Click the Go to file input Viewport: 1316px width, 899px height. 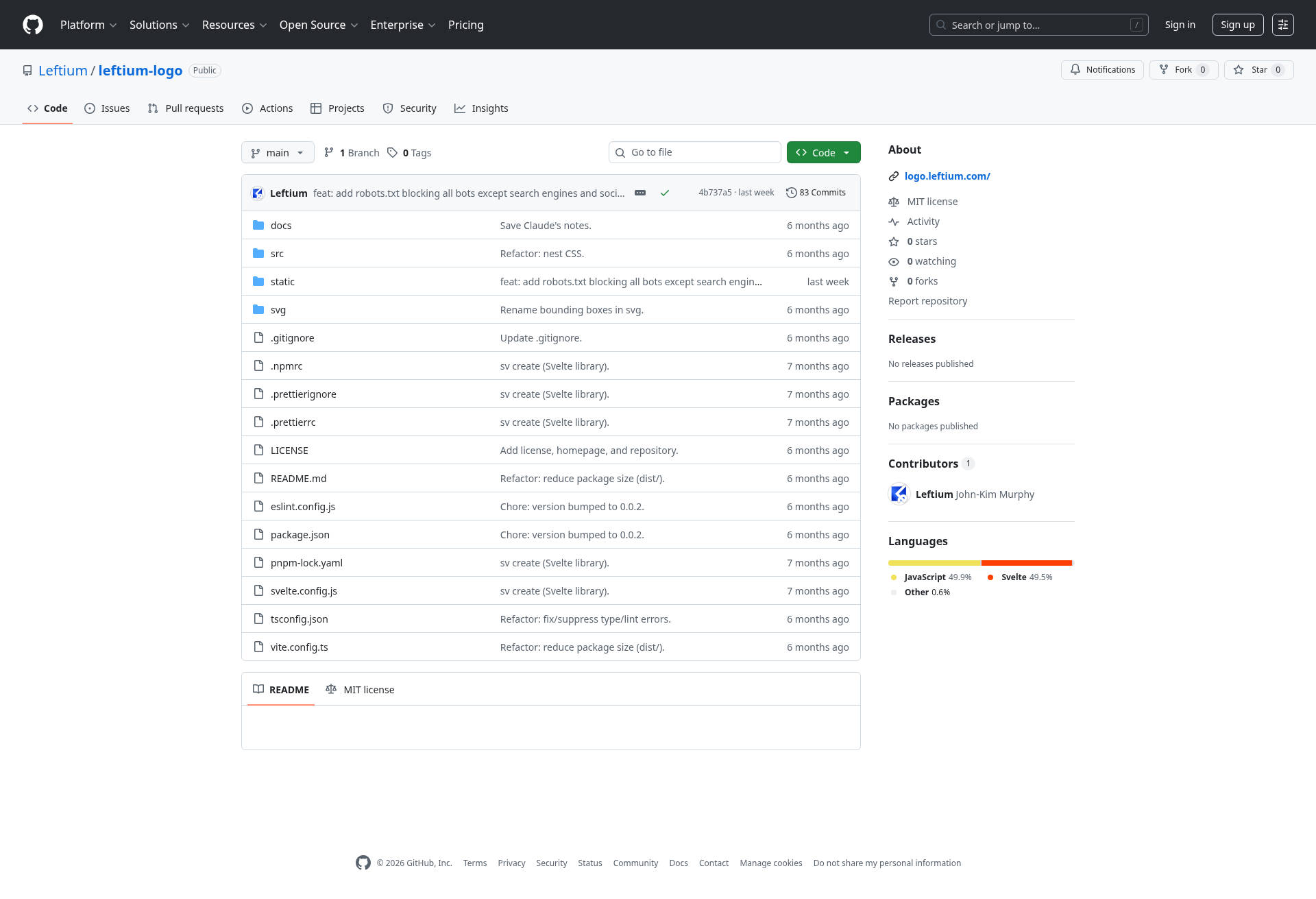point(695,152)
